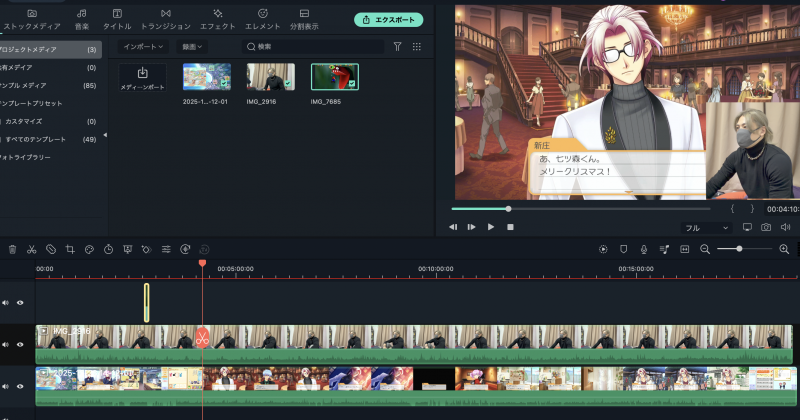Zoom in the timeline with the plus magnifier
Viewport: 800px width, 420px height.
point(784,249)
